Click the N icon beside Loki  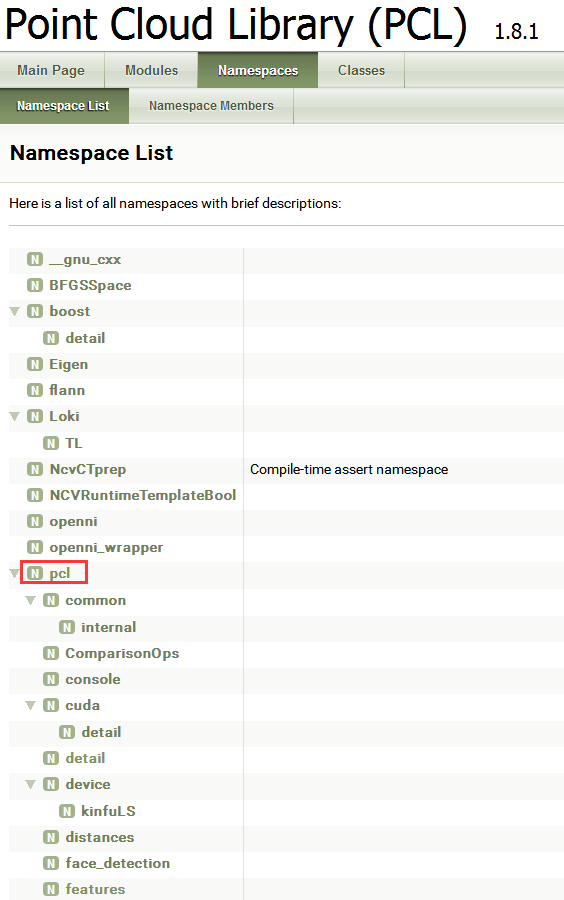[35, 416]
